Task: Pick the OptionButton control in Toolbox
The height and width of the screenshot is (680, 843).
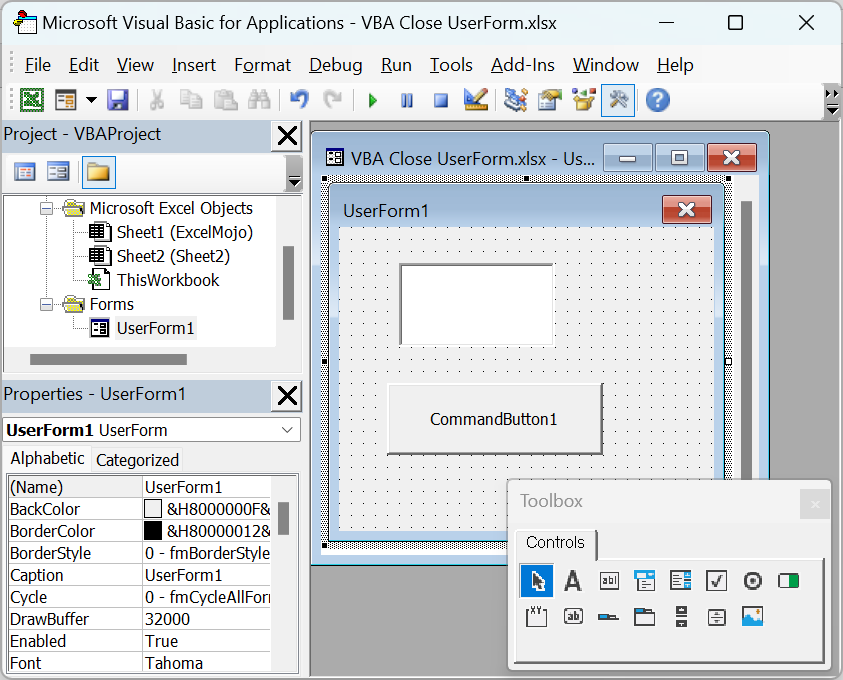Action: [x=753, y=581]
